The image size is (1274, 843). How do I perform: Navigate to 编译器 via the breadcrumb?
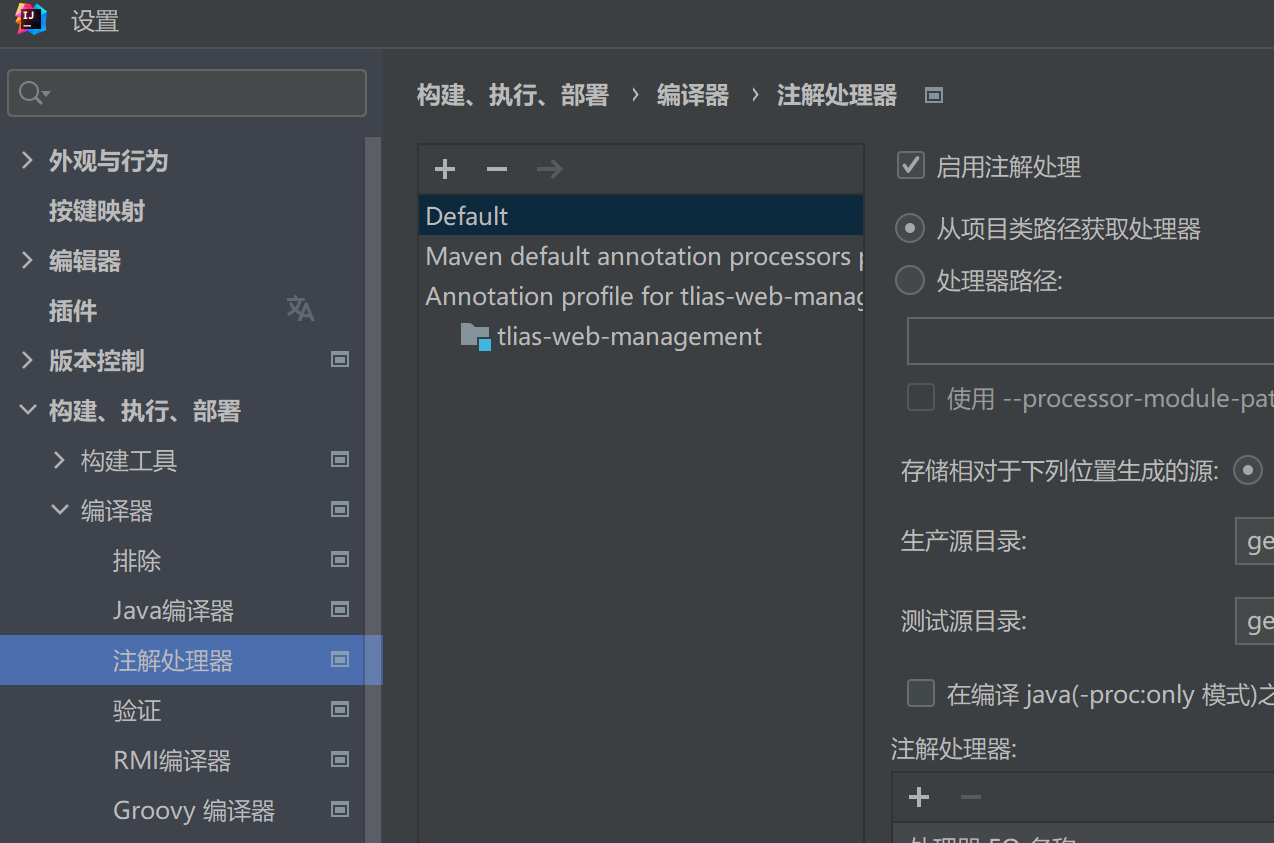pos(692,95)
